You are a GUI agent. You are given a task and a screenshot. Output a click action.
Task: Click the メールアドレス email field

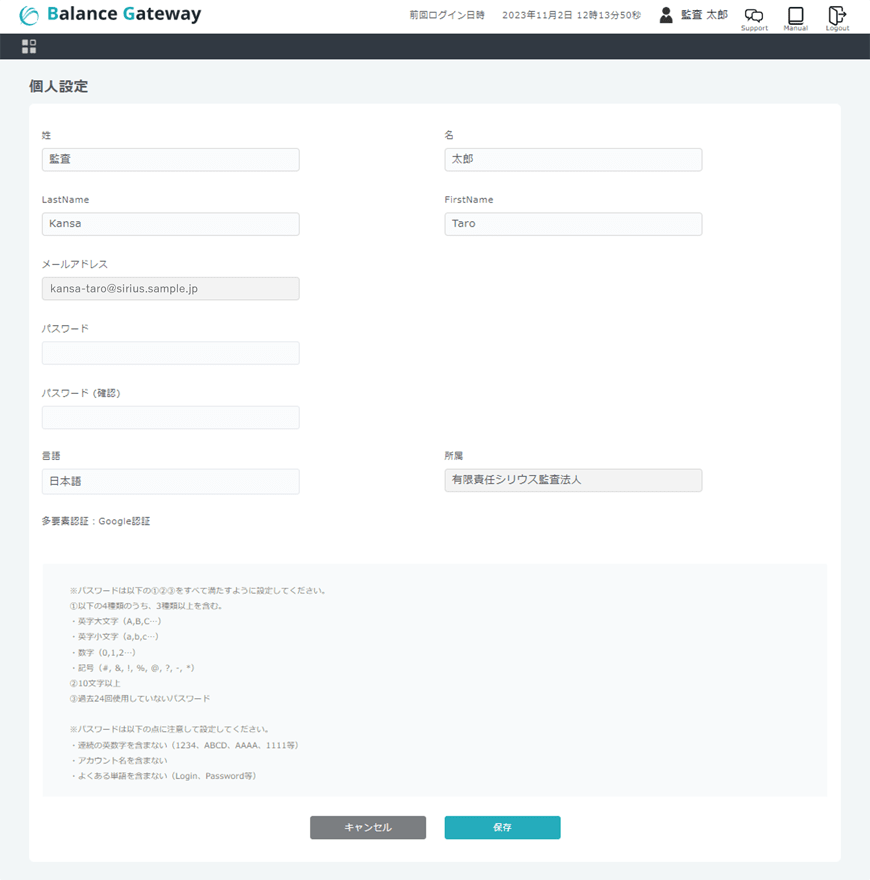[x=170, y=289]
